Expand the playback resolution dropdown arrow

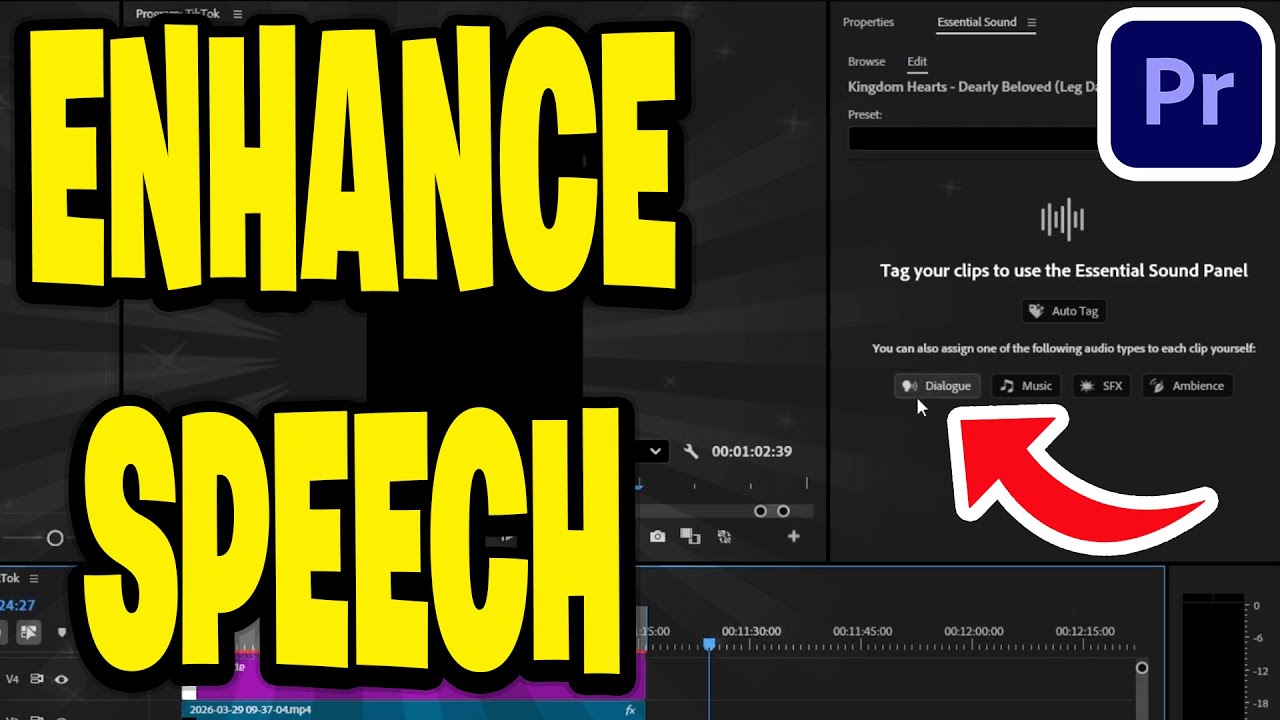pos(655,451)
